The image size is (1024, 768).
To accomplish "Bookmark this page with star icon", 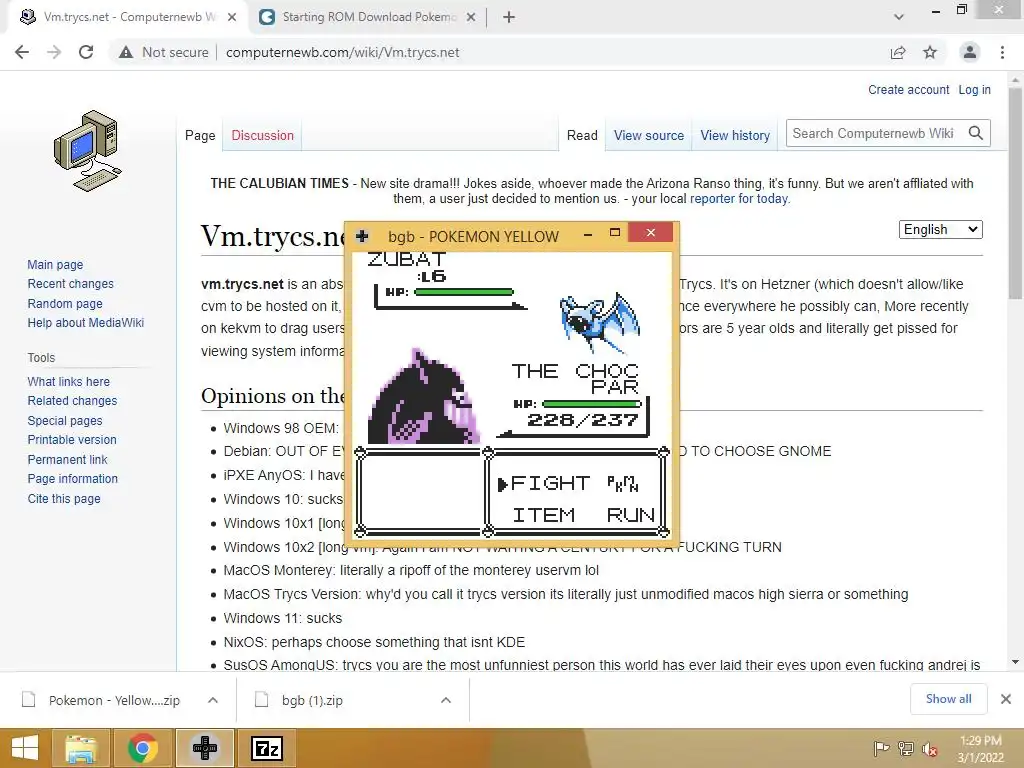I will click(x=930, y=52).
